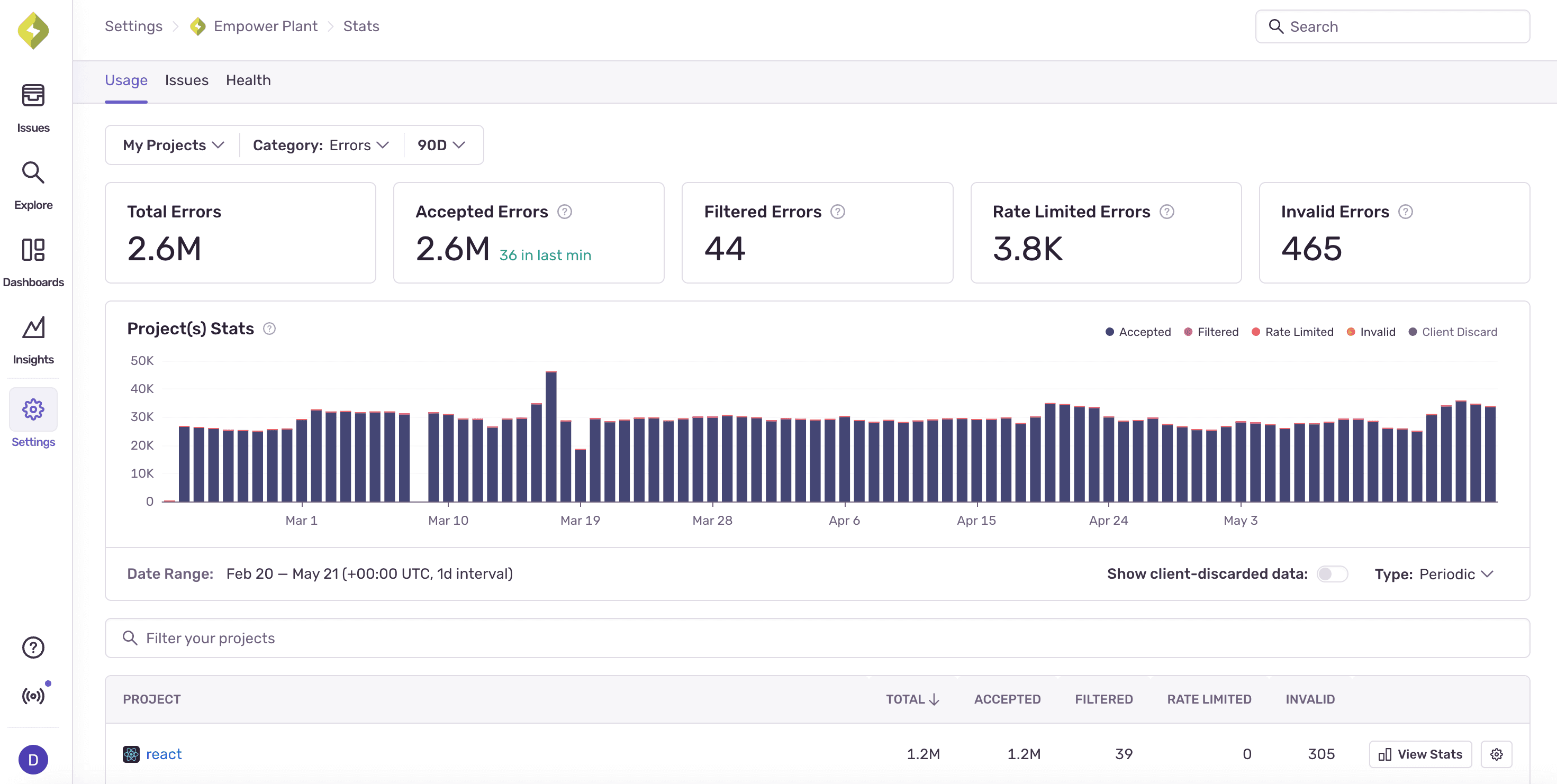1557x784 pixels.
Task: Click the Sentry logo at top left
Action: pos(33,30)
